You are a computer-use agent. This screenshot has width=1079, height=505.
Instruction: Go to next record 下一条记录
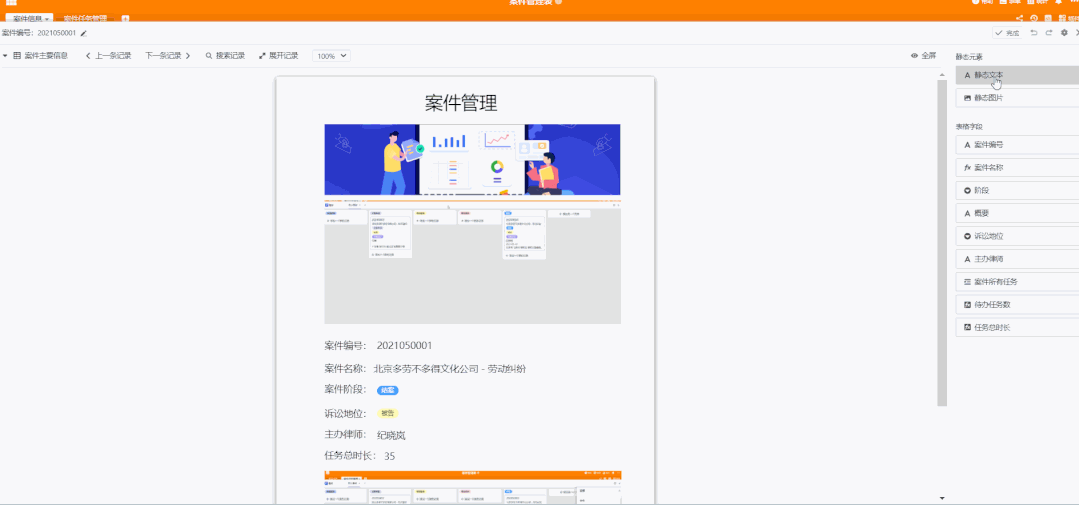(167, 56)
